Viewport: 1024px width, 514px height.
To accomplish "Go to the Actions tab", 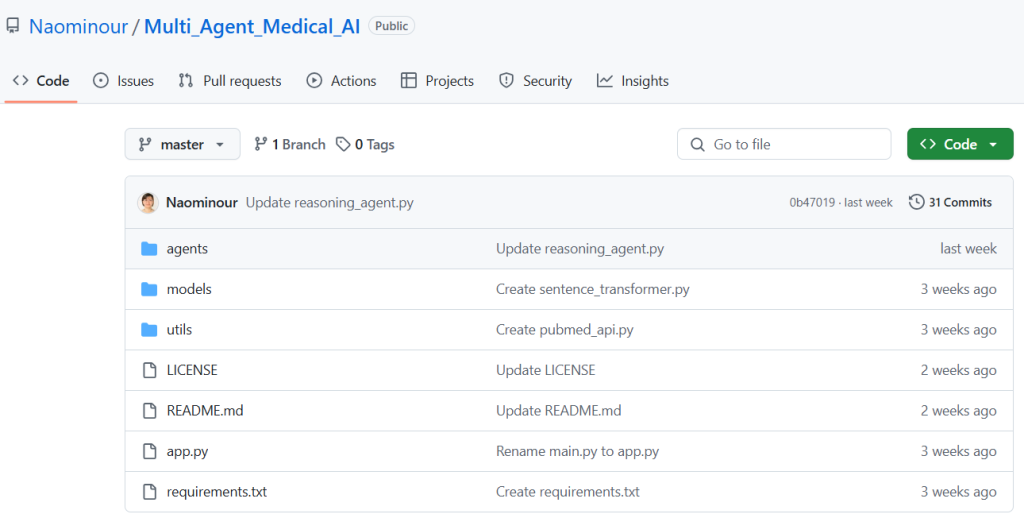I will point(341,81).
